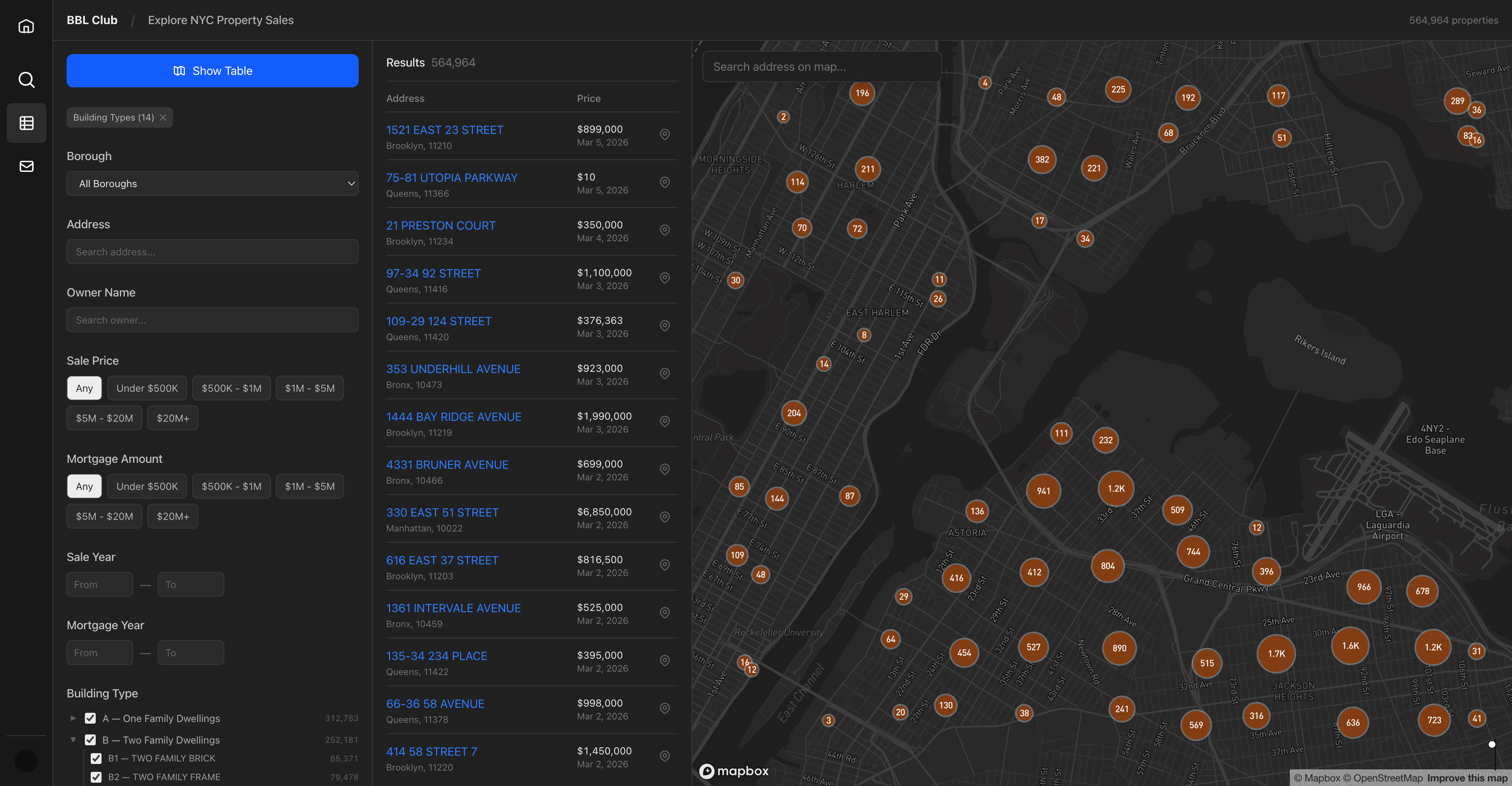The height and width of the screenshot is (786, 1512).
Task: Open the search icon in sidebar
Action: click(26, 79)
